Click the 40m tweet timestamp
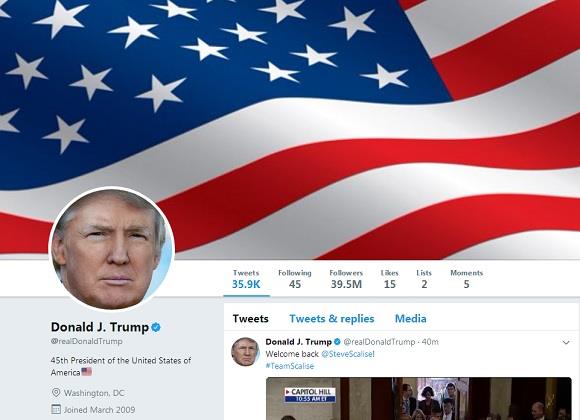Viewport: 580px width, 420px height. coord(430,342)
